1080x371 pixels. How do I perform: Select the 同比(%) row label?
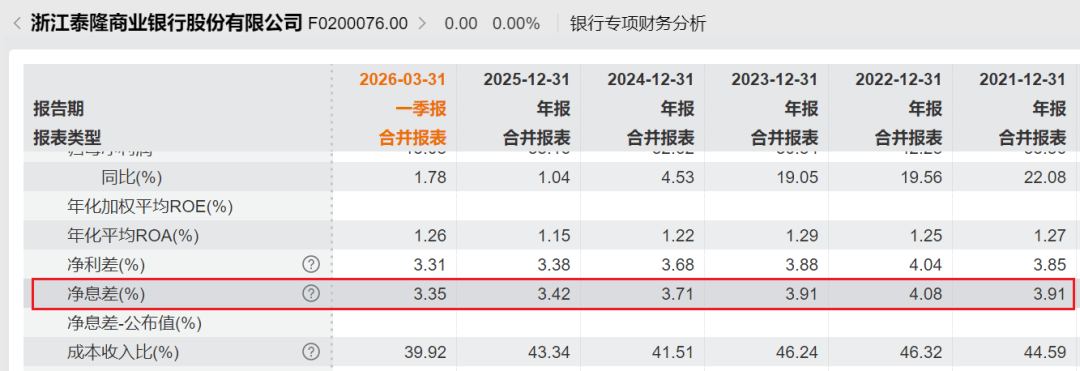point(131,177)
